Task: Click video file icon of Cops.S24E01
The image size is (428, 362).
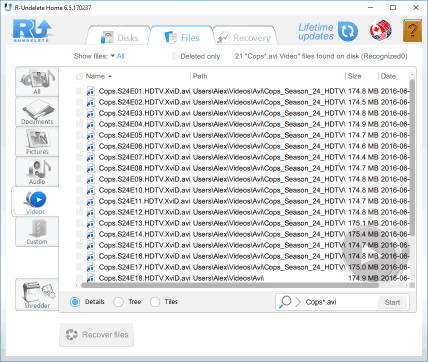Action: [x=90, y=91]
